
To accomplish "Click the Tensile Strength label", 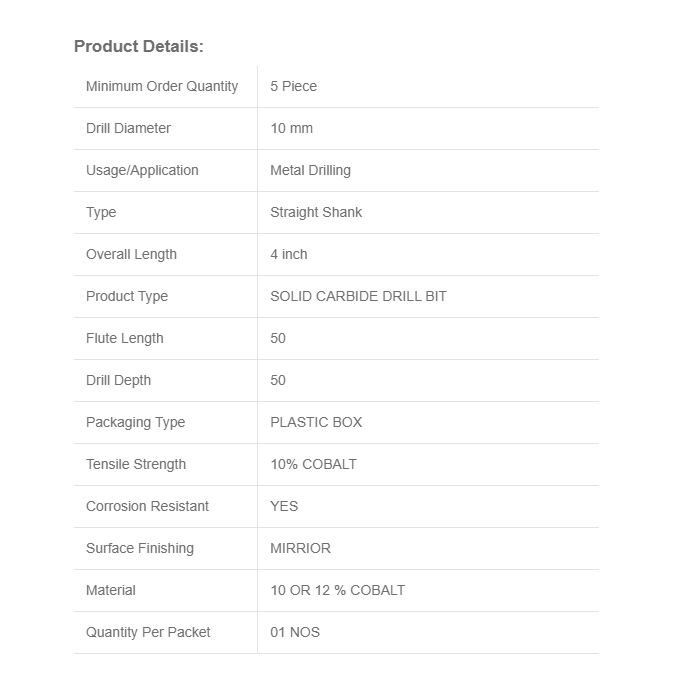I will click(x=136, y=464).
